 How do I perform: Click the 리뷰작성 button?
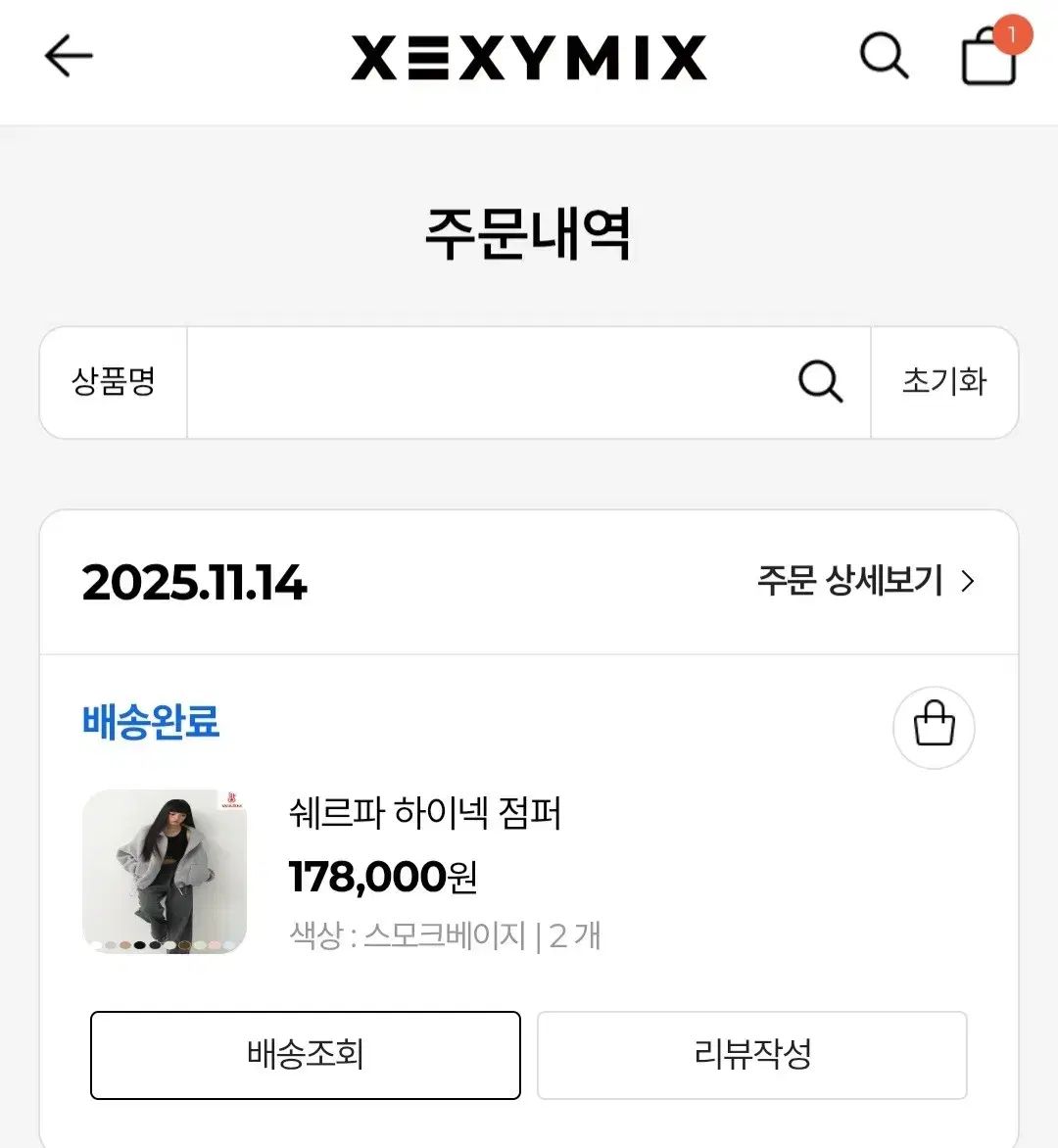coord(751,1055)
